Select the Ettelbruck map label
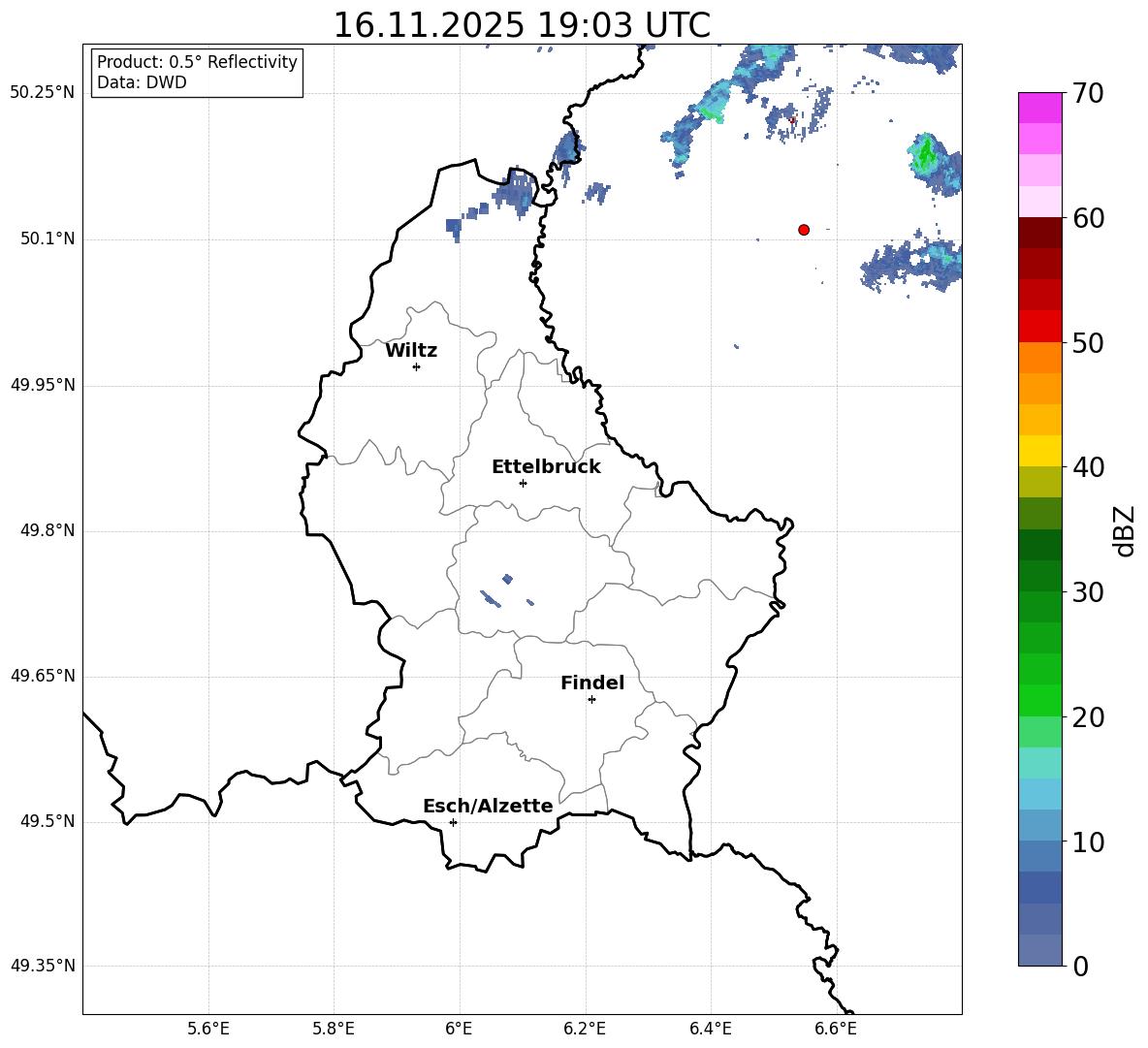 click(x=546, y=467)
